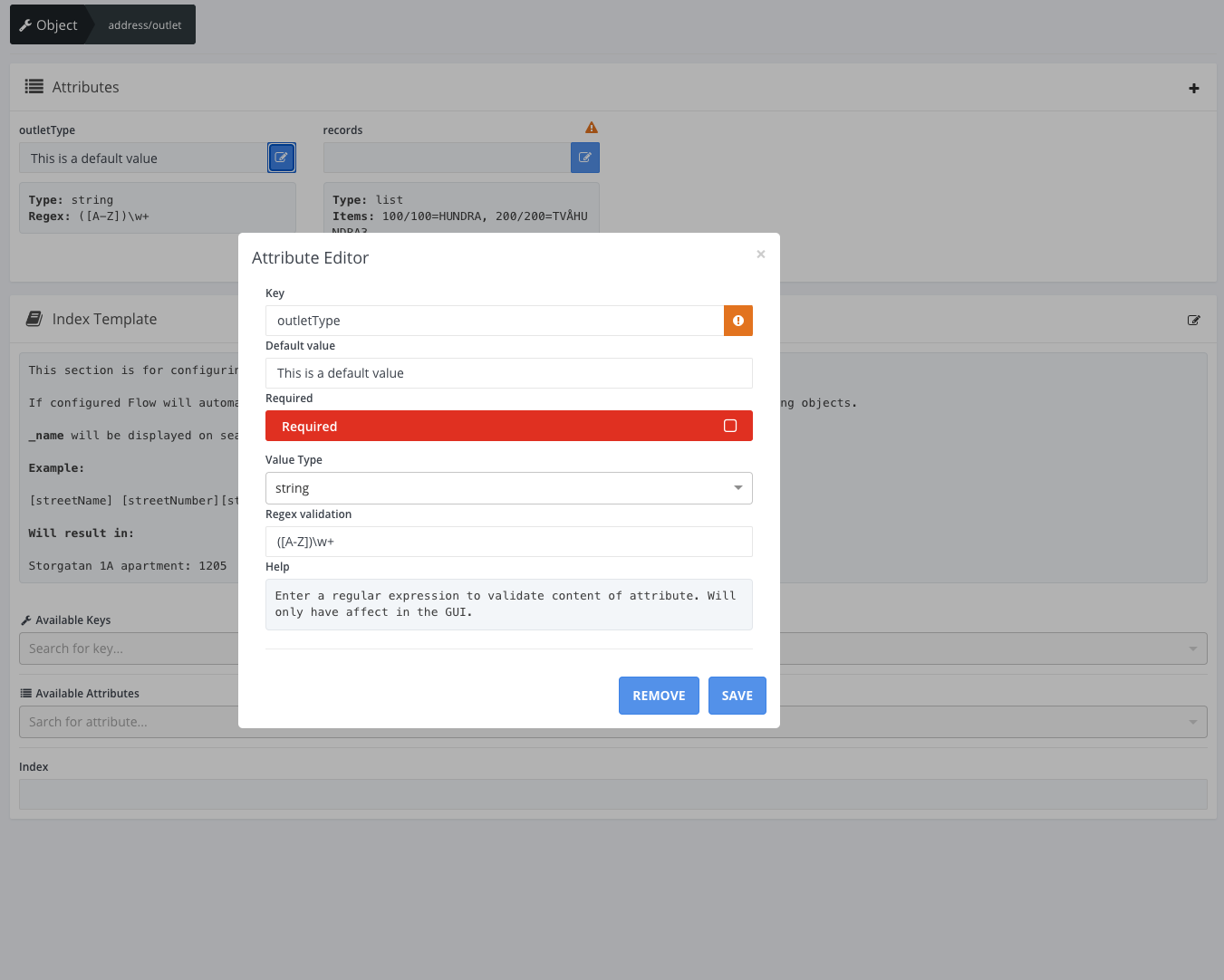
Task: Focus the Key input field
Action: point(495,321)
